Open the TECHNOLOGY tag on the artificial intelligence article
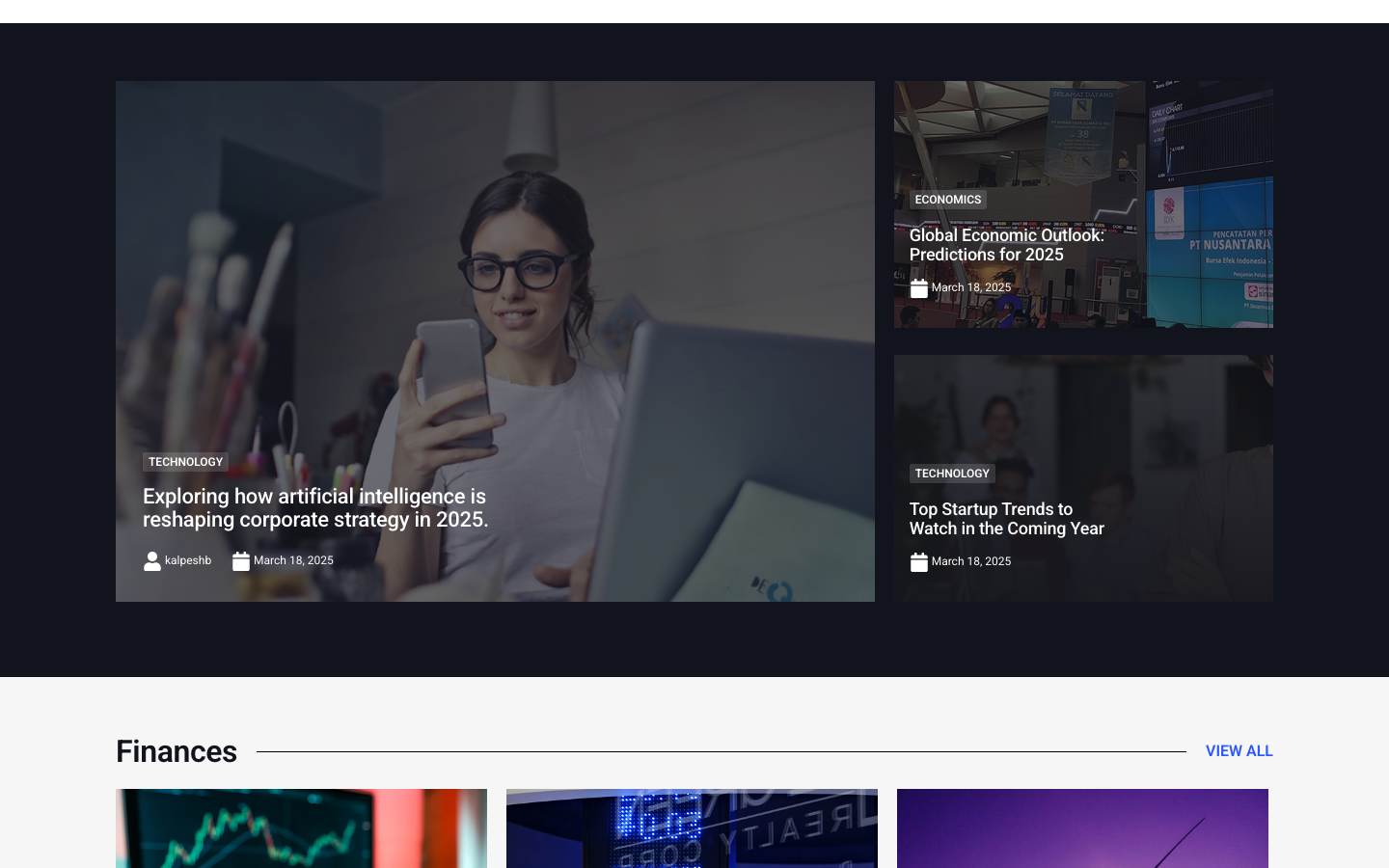 coord(185,462)
